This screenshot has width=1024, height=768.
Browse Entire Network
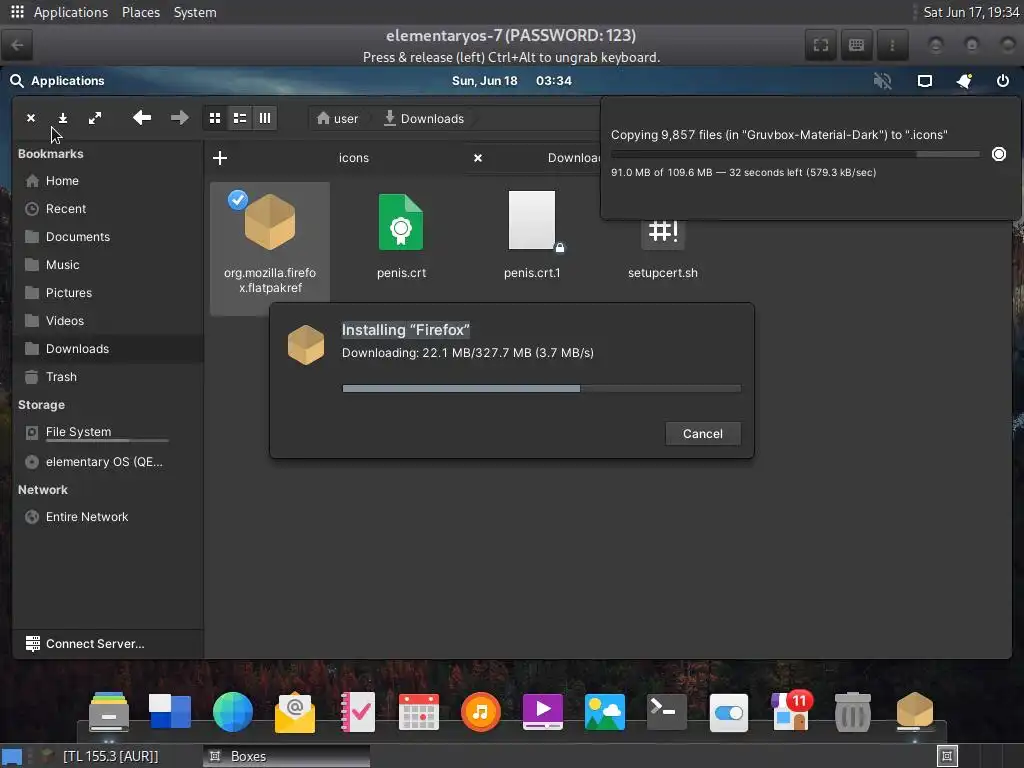coord(108,517)
